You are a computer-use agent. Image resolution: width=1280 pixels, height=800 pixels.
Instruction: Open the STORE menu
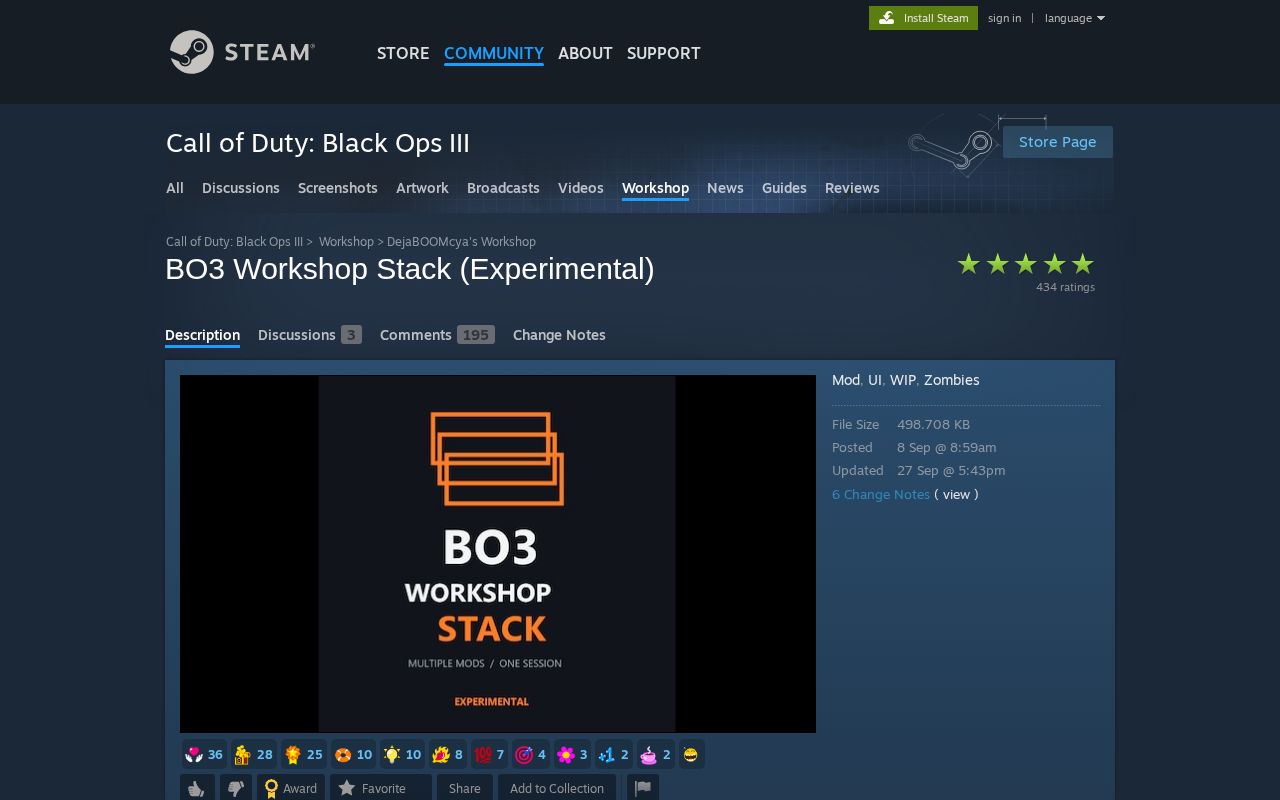click(x=403, y=53)
